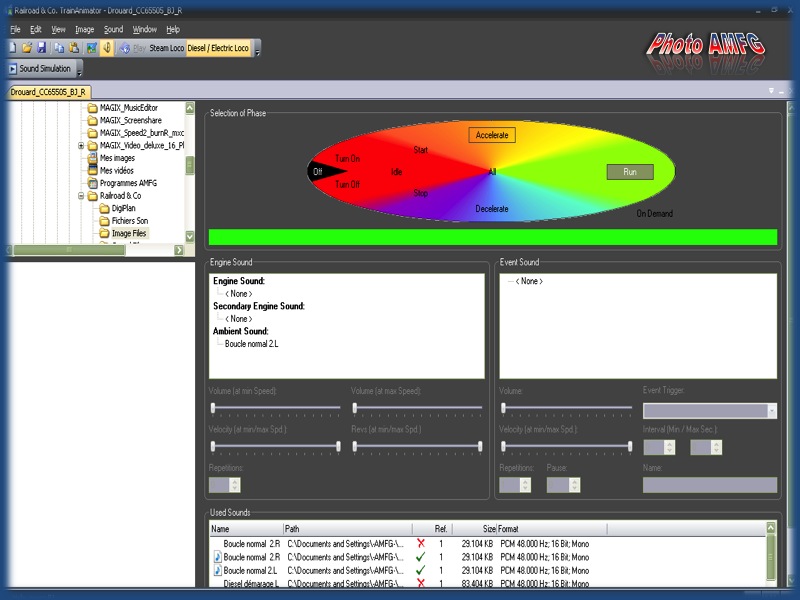Select the Fichiers Son folder
The width and height of the screenshot is (800, 600).
pyautogui.click(x=130, y=220)
